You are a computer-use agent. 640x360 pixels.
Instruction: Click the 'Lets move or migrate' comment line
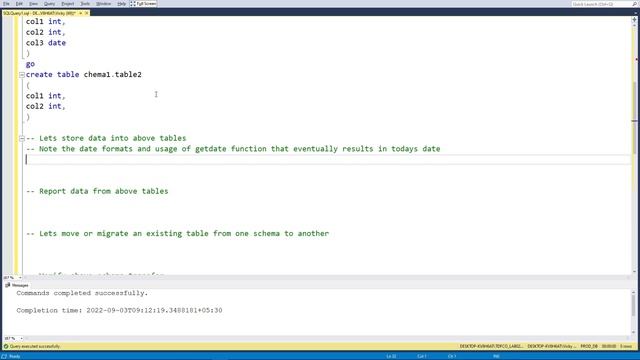click(x=178, y=233)
